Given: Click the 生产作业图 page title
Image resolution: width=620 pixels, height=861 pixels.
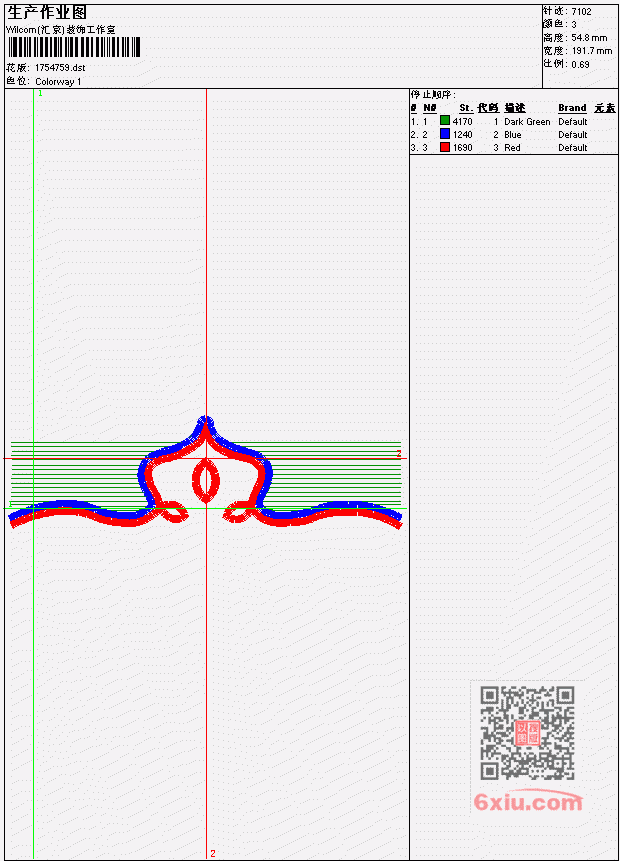Looking at the screenshot, I should [47, 12].
